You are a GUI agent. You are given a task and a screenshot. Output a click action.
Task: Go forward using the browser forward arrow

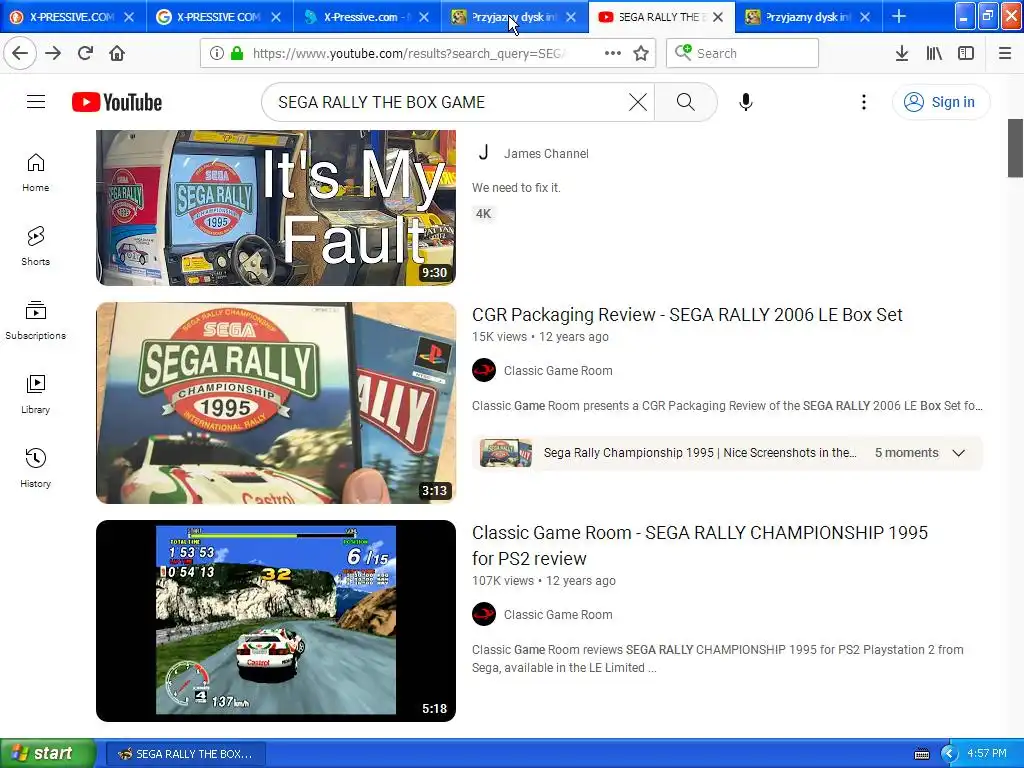[x=53, y=54]
